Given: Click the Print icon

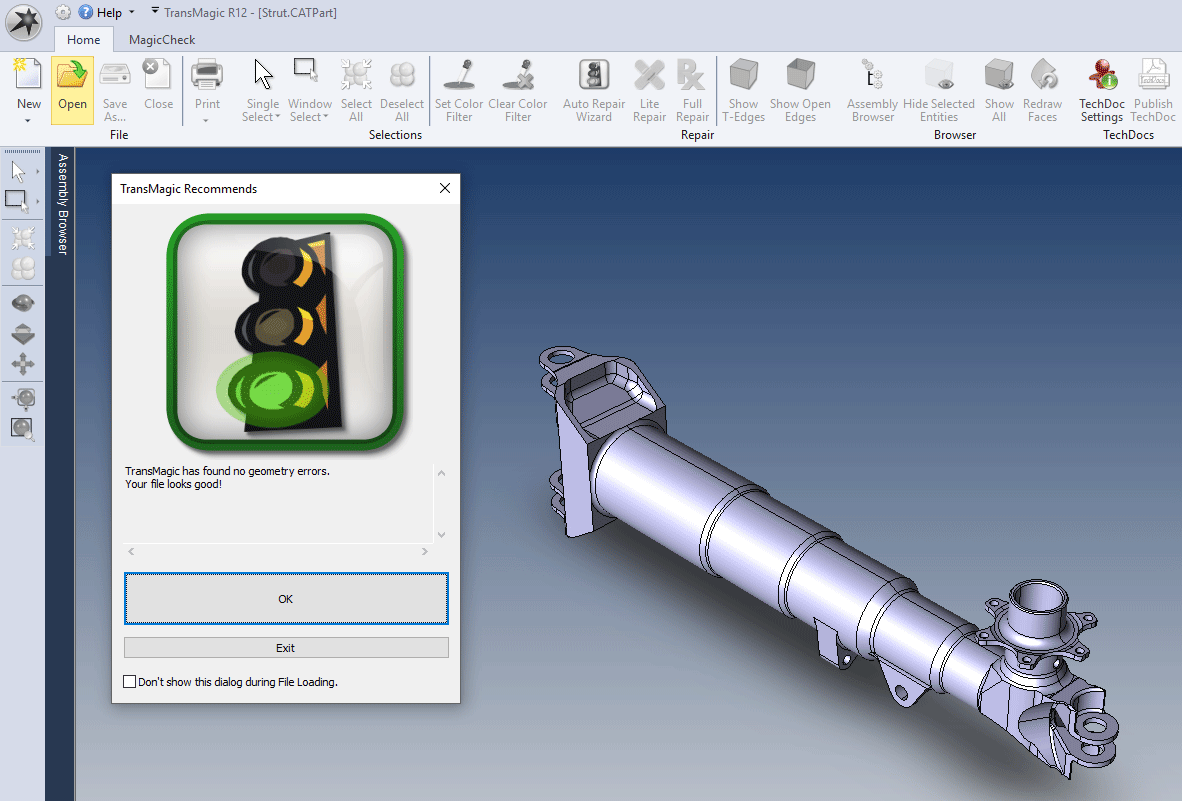Looking at the screenshot, I should 207,76.
